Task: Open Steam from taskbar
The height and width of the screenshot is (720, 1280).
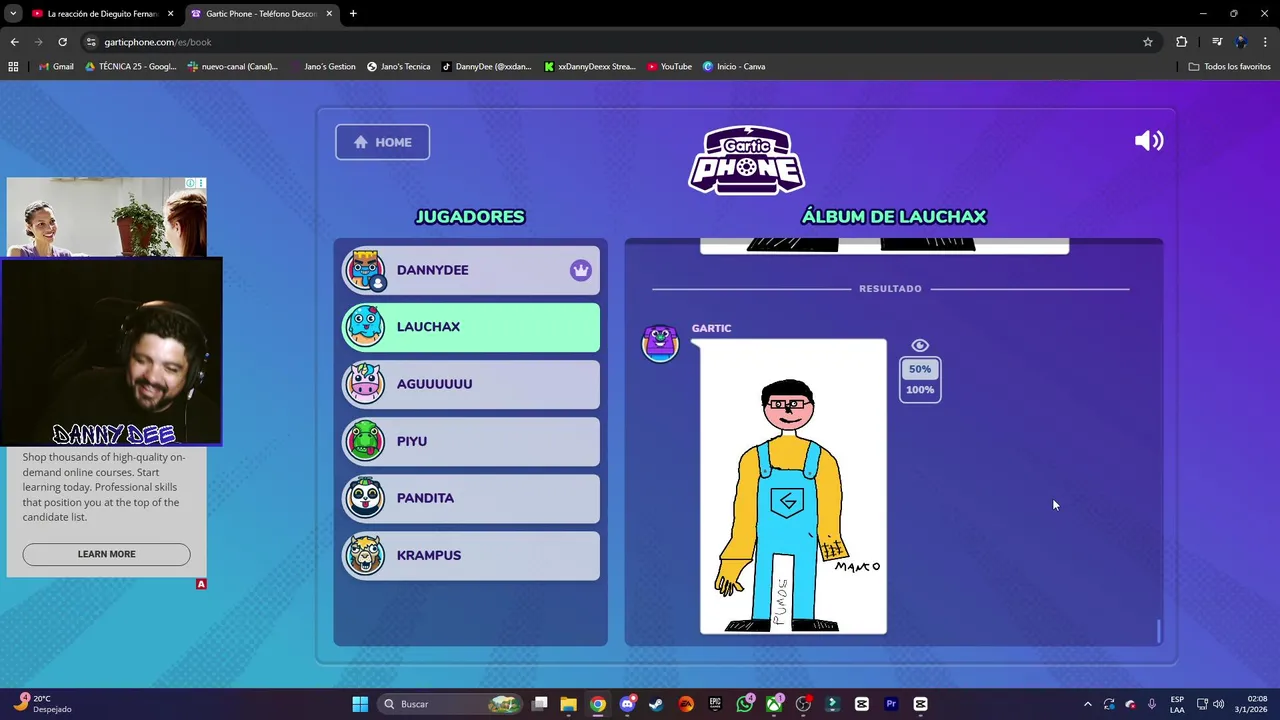Action: [x=656, y=704]
